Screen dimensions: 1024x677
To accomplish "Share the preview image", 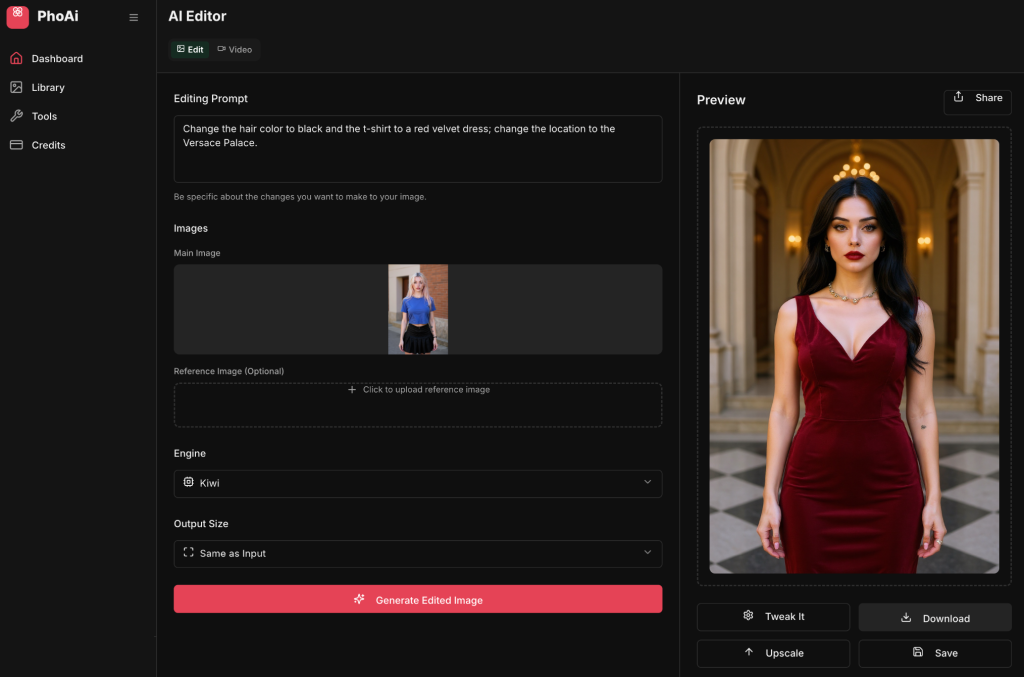I will click(x=977, y=98).
